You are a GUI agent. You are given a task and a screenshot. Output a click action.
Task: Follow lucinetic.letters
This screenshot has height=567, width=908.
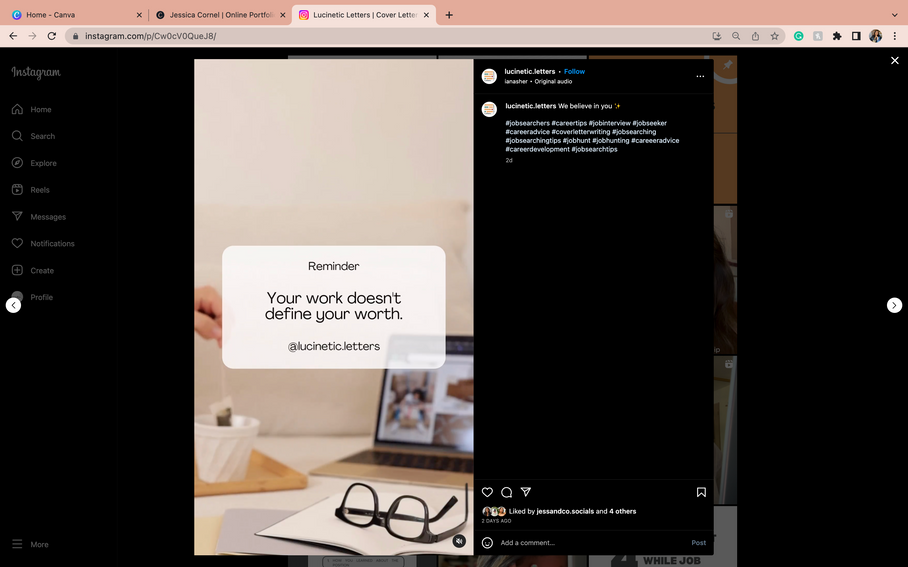pos(574,72)
